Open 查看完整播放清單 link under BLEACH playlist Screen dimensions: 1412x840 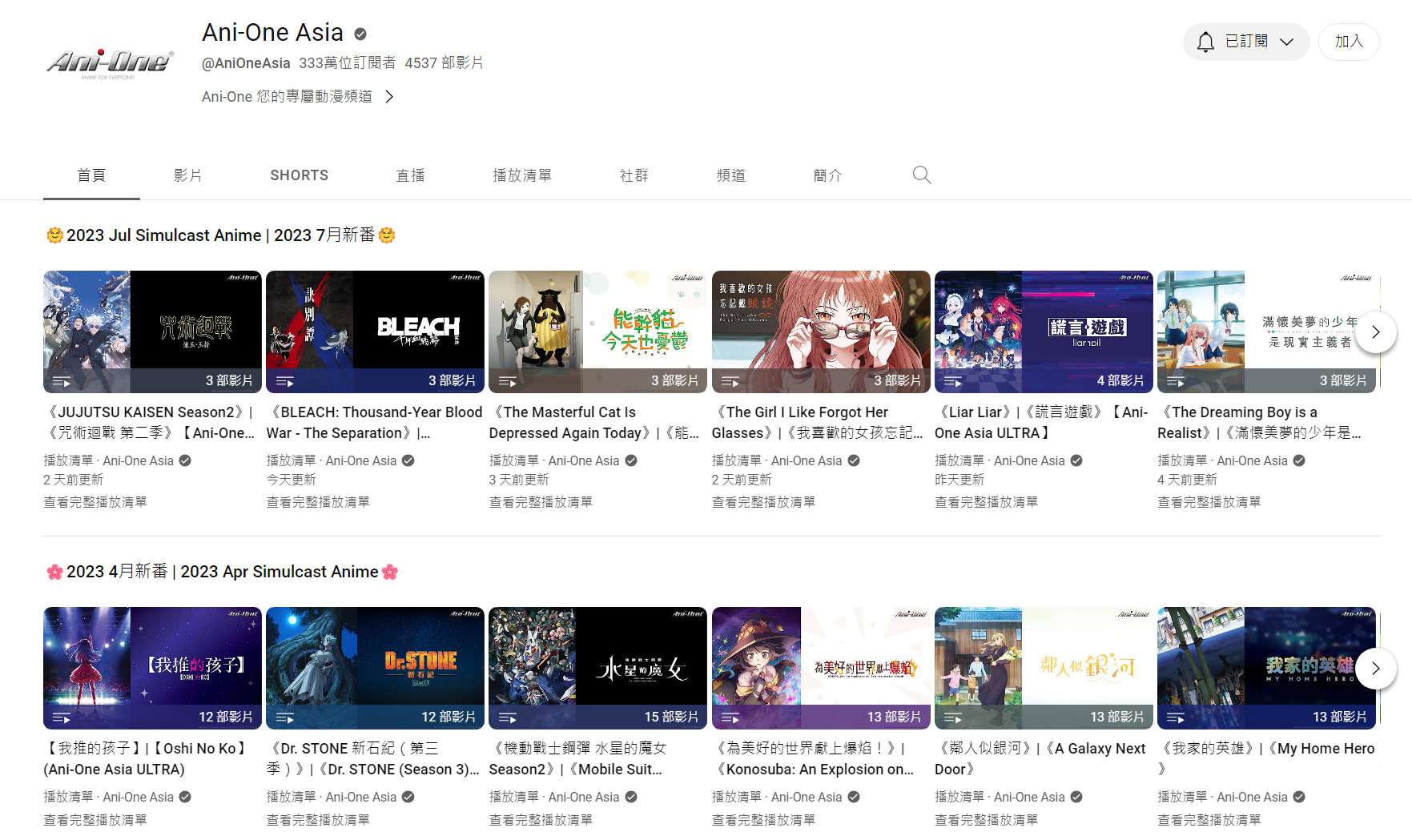coord(318,502)
